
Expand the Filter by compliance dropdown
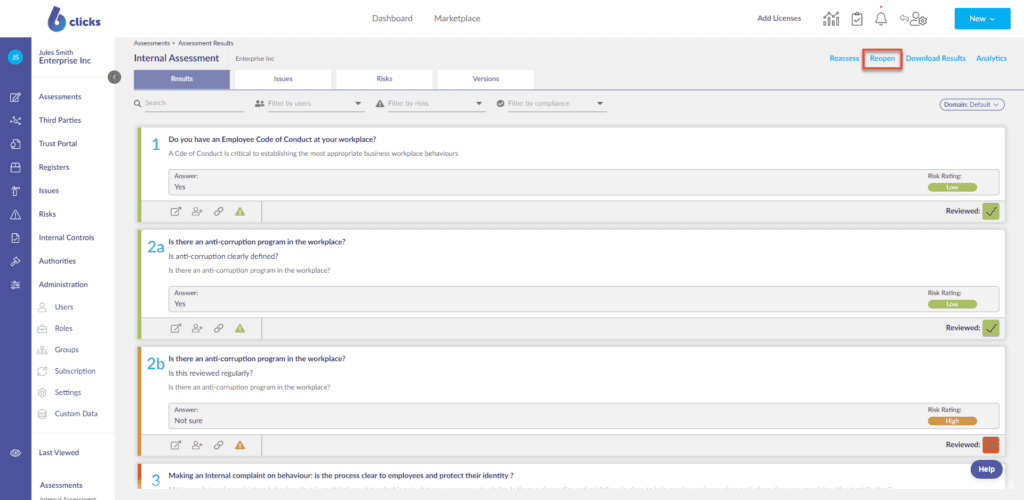pos(551,103)
